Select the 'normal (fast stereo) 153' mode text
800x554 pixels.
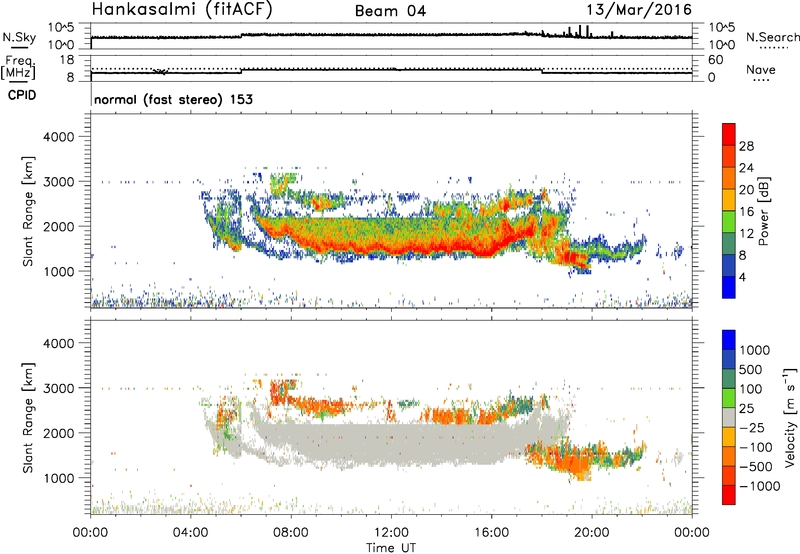click(173, 100)
